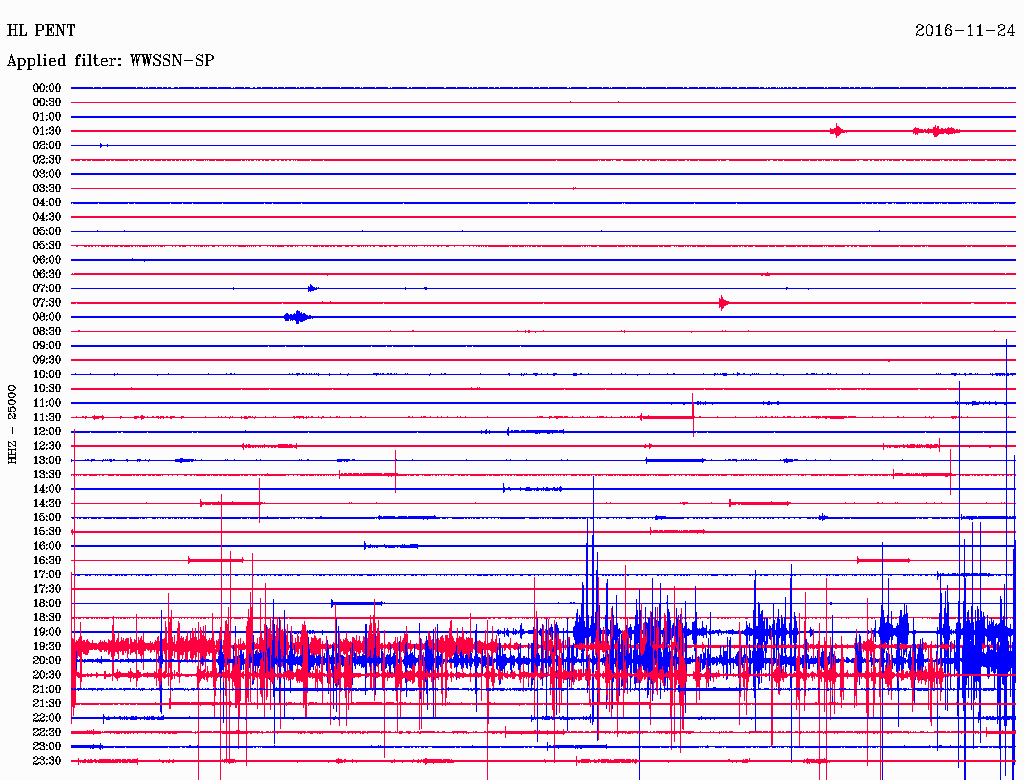Screen dimensions: 1024x780
Task: Select the 01:30 time label
Action: [47, 131]
